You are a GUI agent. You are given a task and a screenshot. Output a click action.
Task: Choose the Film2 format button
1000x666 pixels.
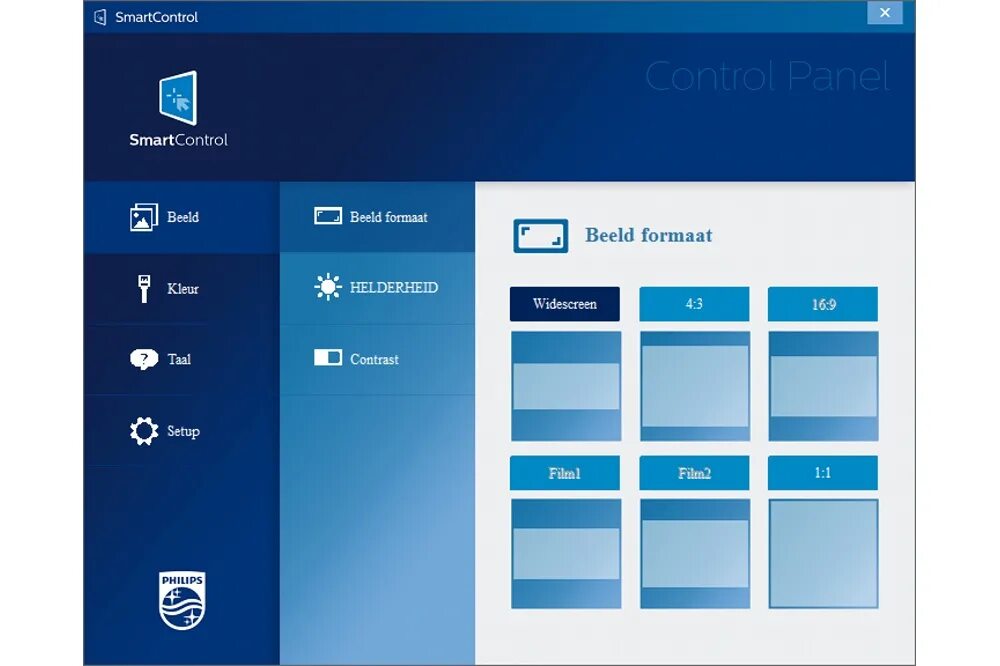(x=694, y=473)
